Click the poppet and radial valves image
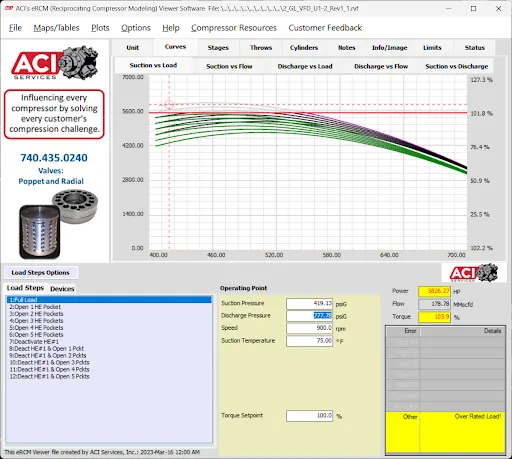 click(59, 224)
